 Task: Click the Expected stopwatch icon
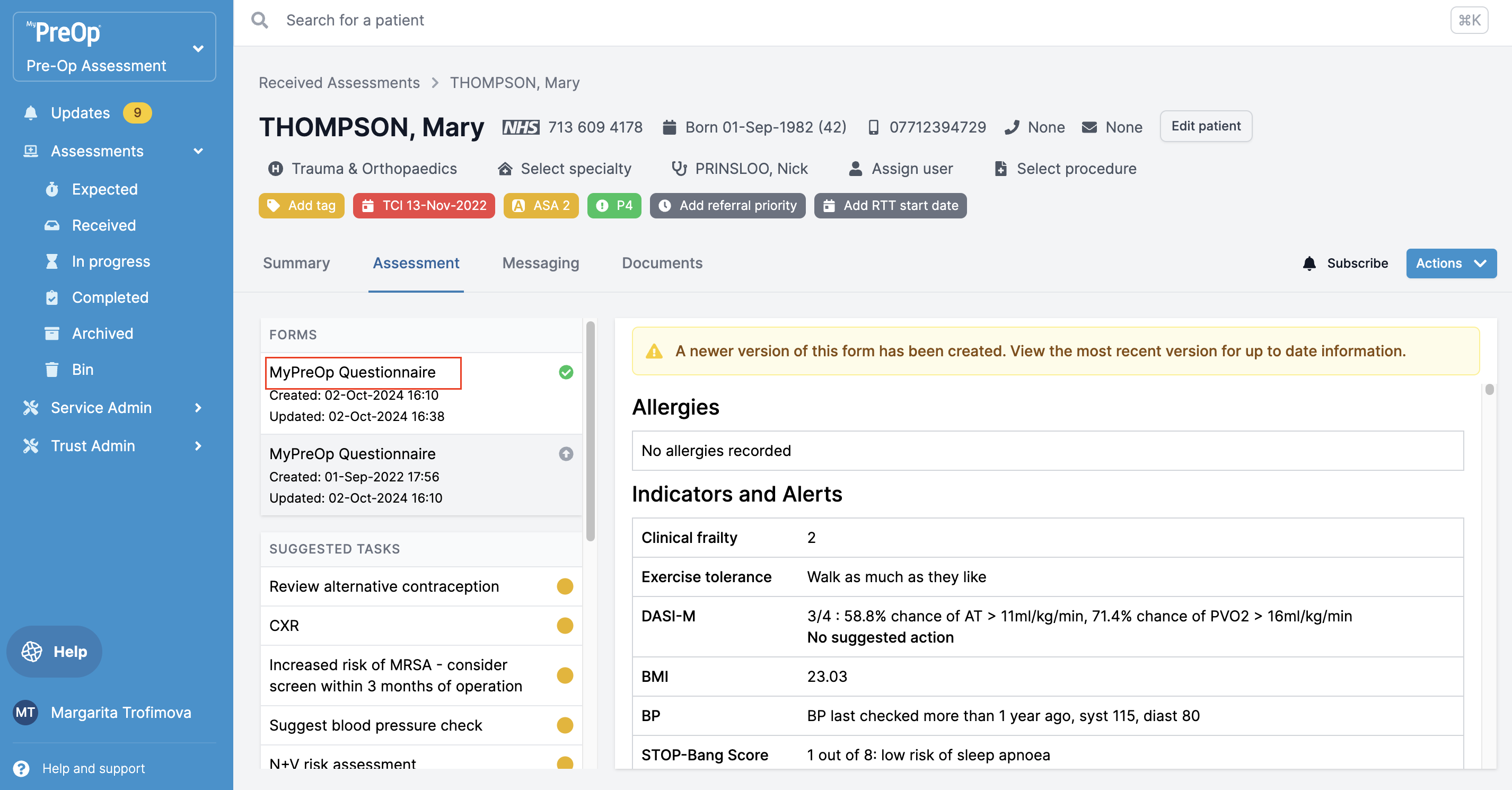51,189
